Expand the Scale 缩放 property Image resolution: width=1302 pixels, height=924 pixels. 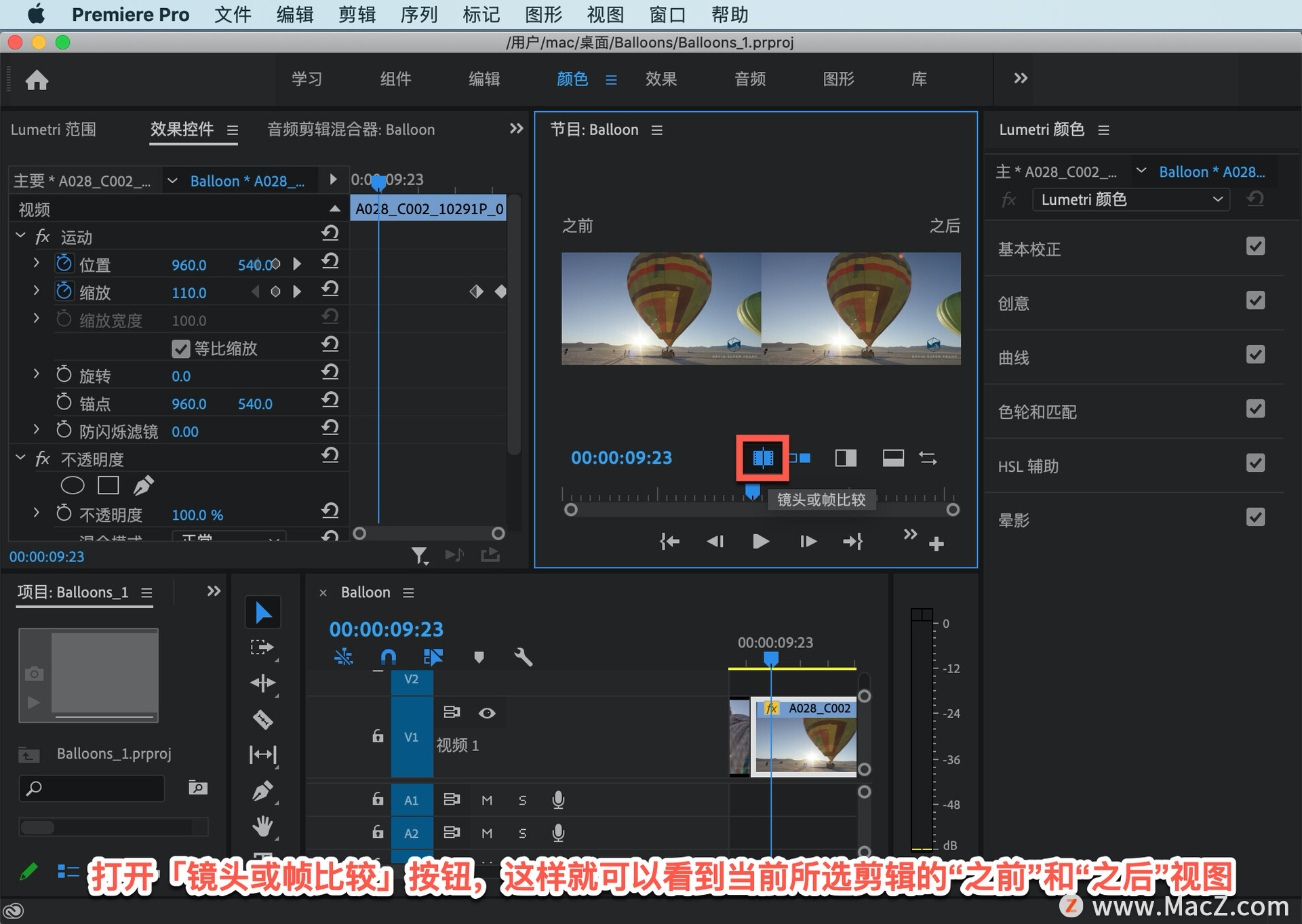pos(36,290)
